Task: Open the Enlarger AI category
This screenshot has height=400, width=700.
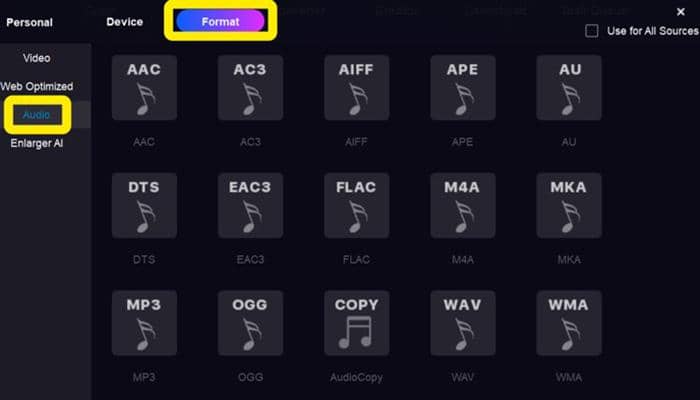Action: (x=37, y=143)
